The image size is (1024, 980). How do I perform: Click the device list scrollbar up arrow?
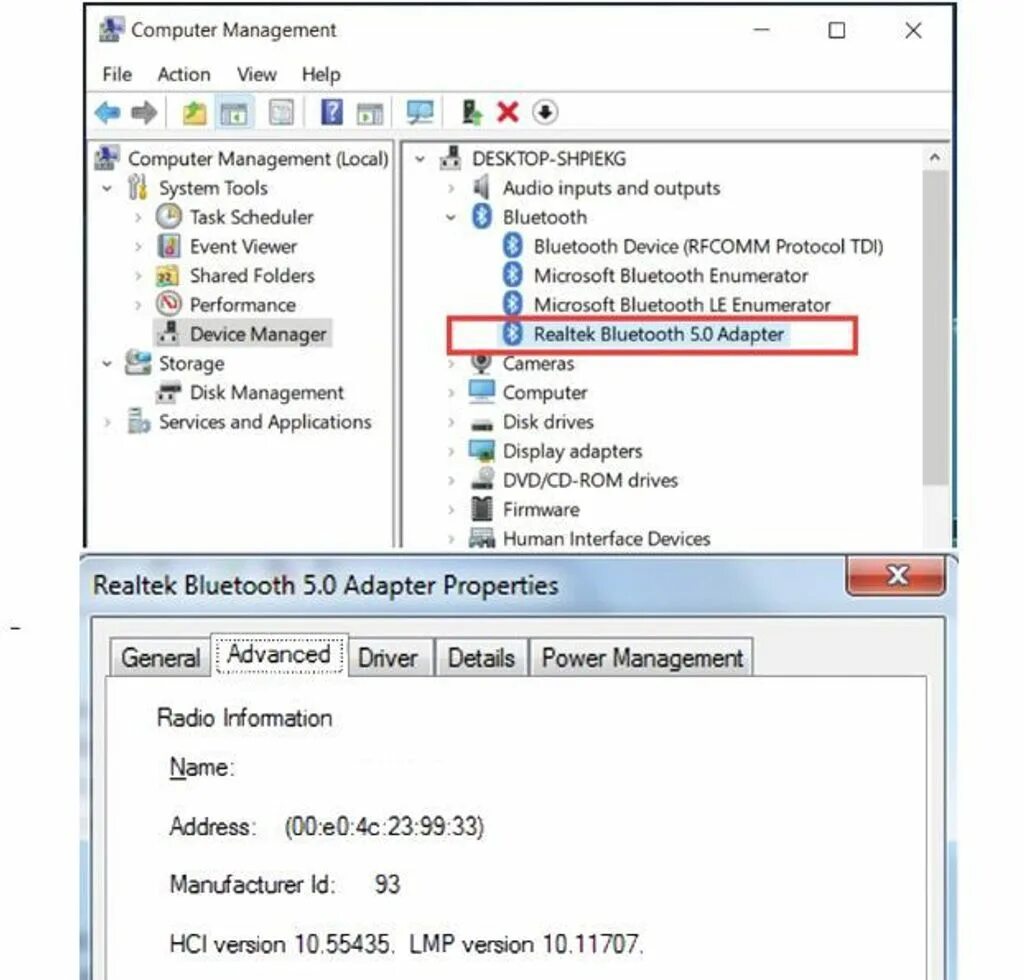935,157
